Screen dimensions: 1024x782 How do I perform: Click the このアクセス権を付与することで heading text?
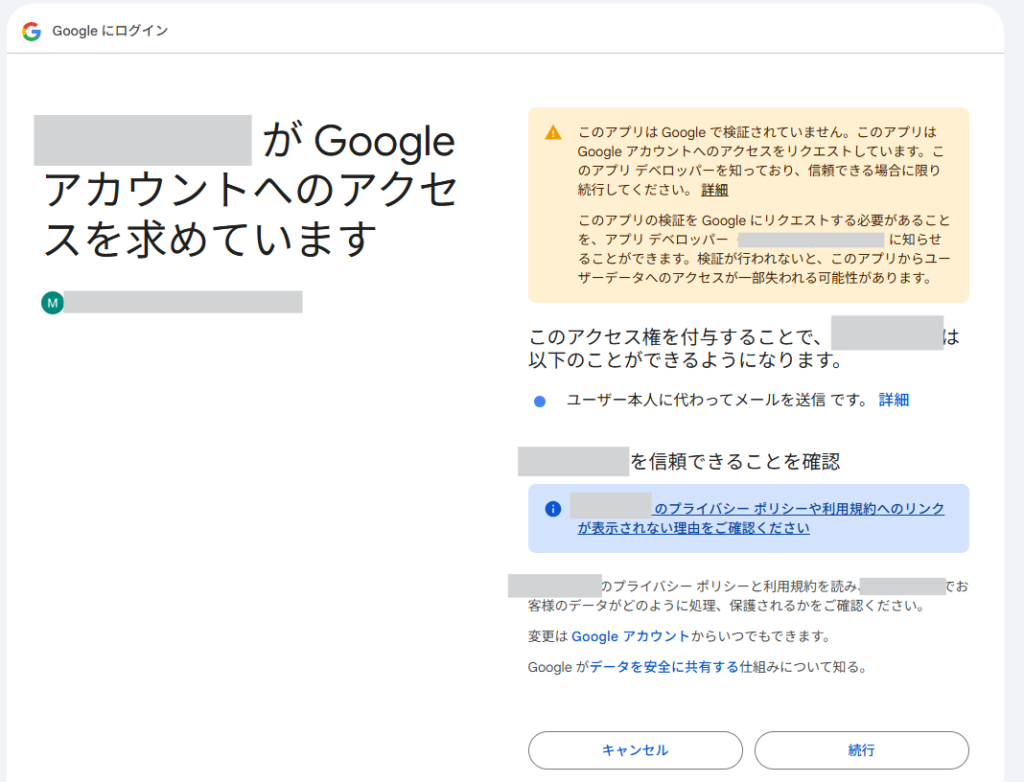point(675,337)
